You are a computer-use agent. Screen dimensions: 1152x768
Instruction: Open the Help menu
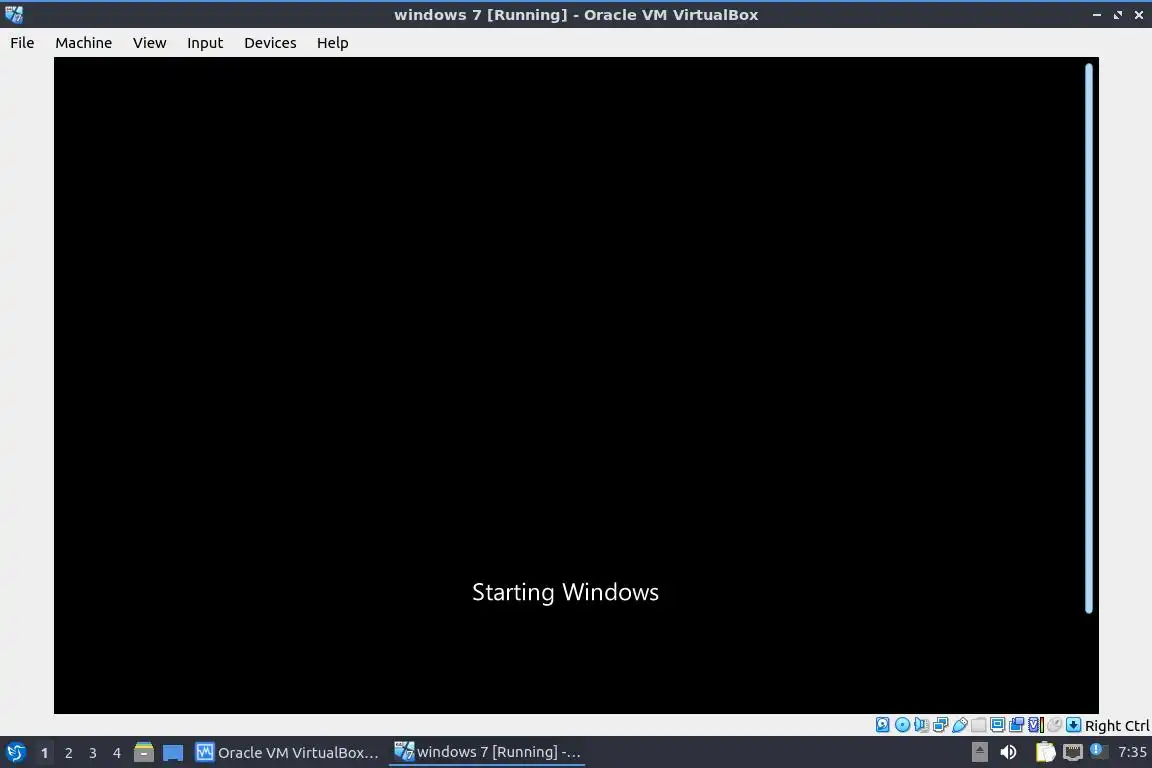pyautogui.click(x=332, y=43)
